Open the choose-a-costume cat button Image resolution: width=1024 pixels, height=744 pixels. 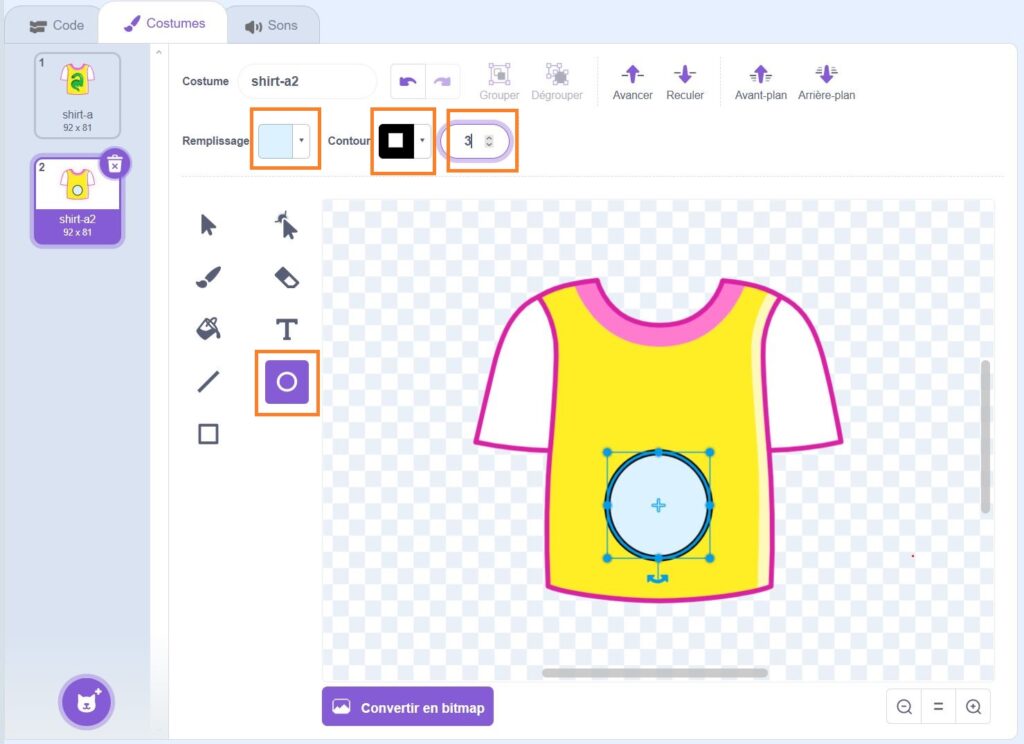[x=87, y=702]
